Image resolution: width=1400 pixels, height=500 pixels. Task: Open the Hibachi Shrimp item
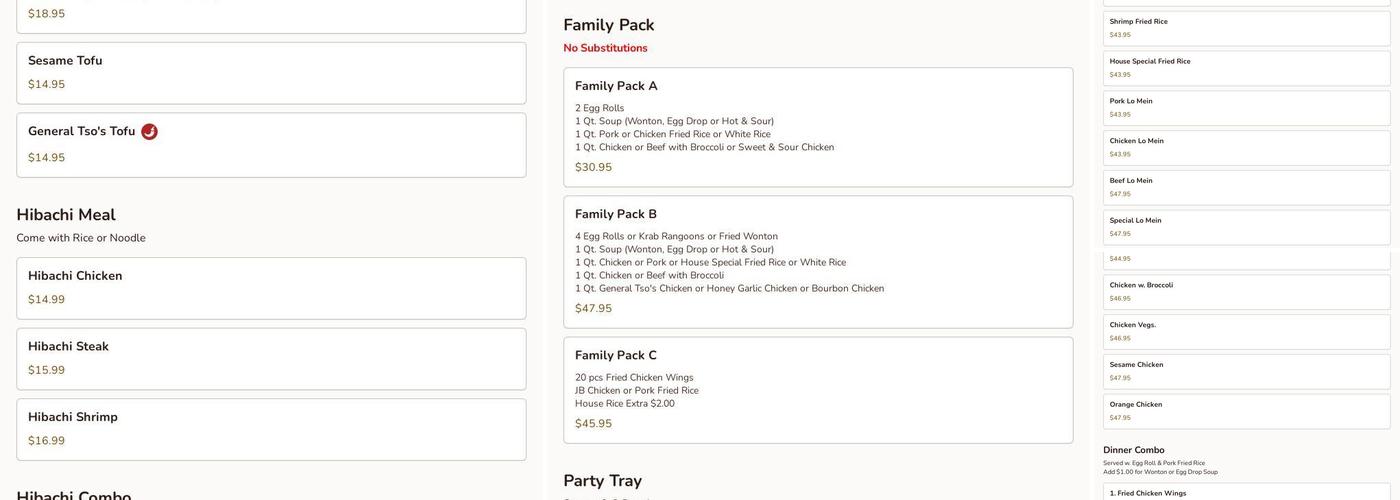coord(271,430)
